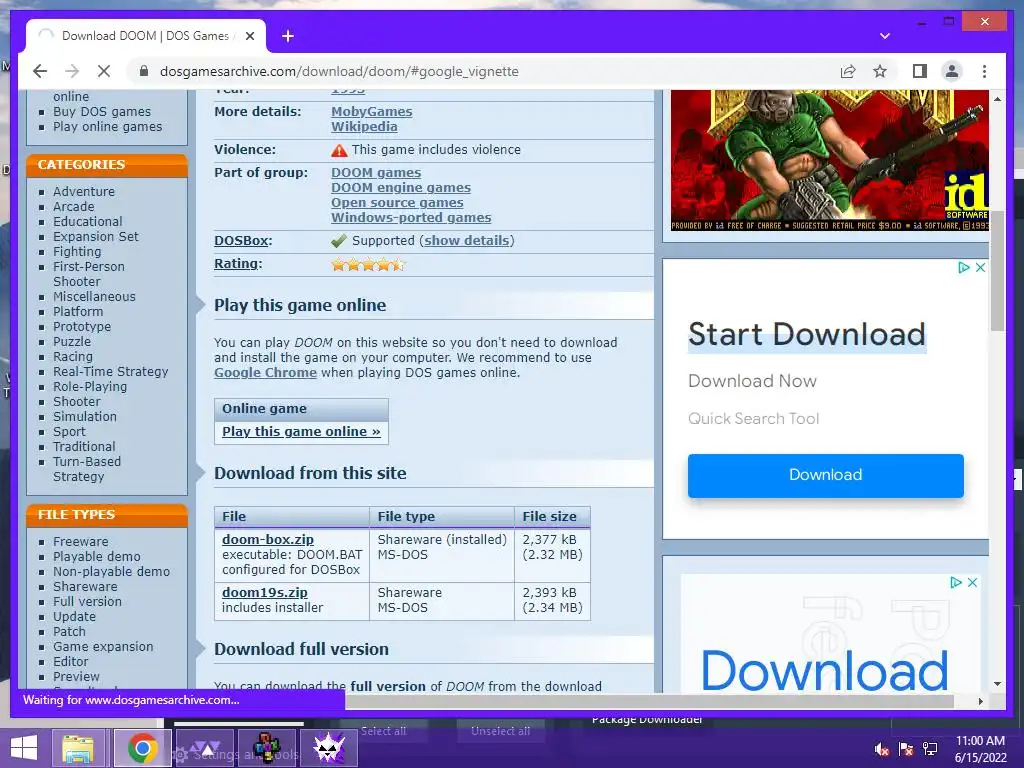Close the Download DOOM tab
Image resolution: width=1024 pixels, height=768 pixels.
[249, 36]
